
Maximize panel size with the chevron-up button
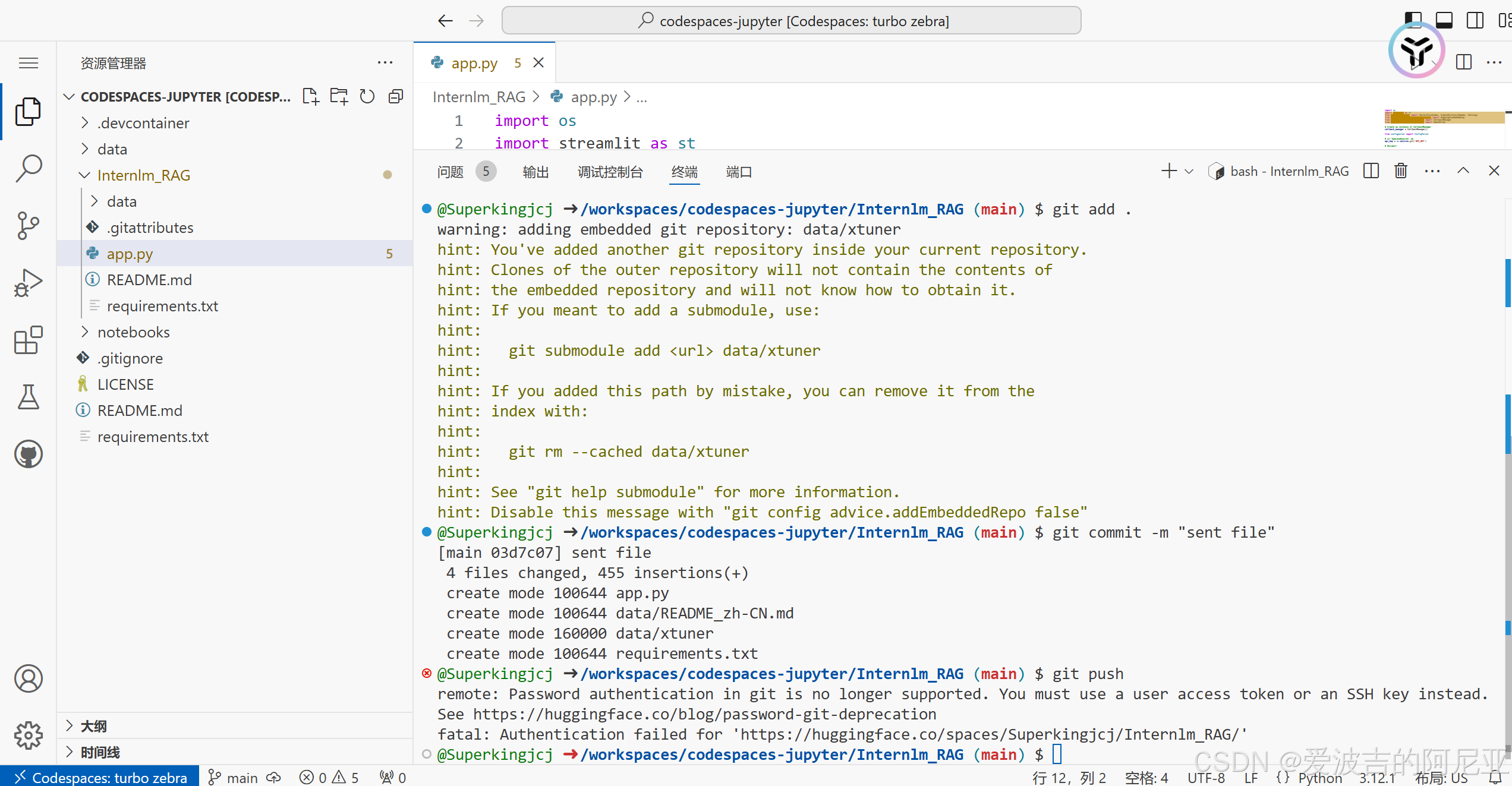pyautogui.click(x=1463, y=171)
